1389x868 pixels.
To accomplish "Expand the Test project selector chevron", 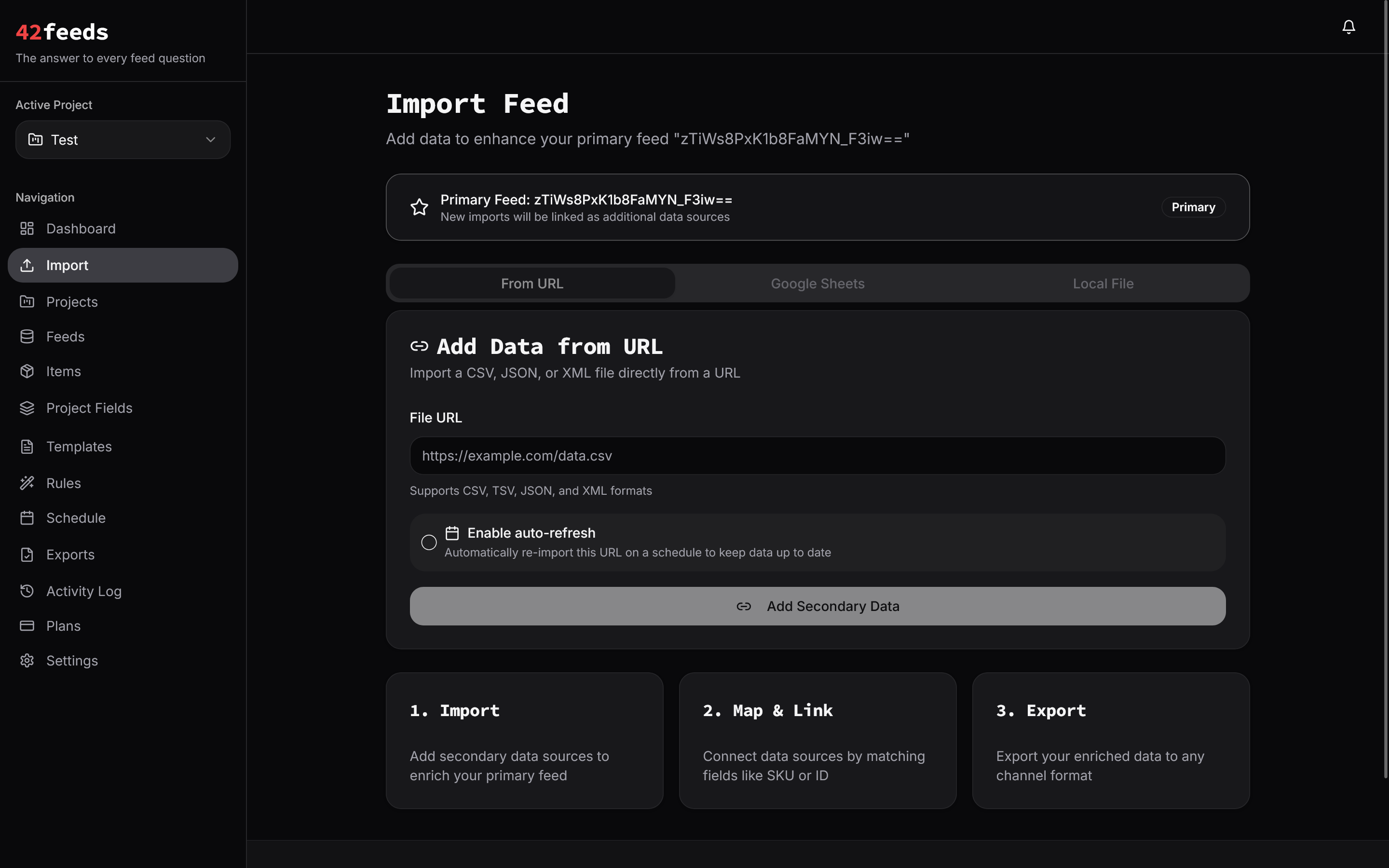I will point(210,139).
